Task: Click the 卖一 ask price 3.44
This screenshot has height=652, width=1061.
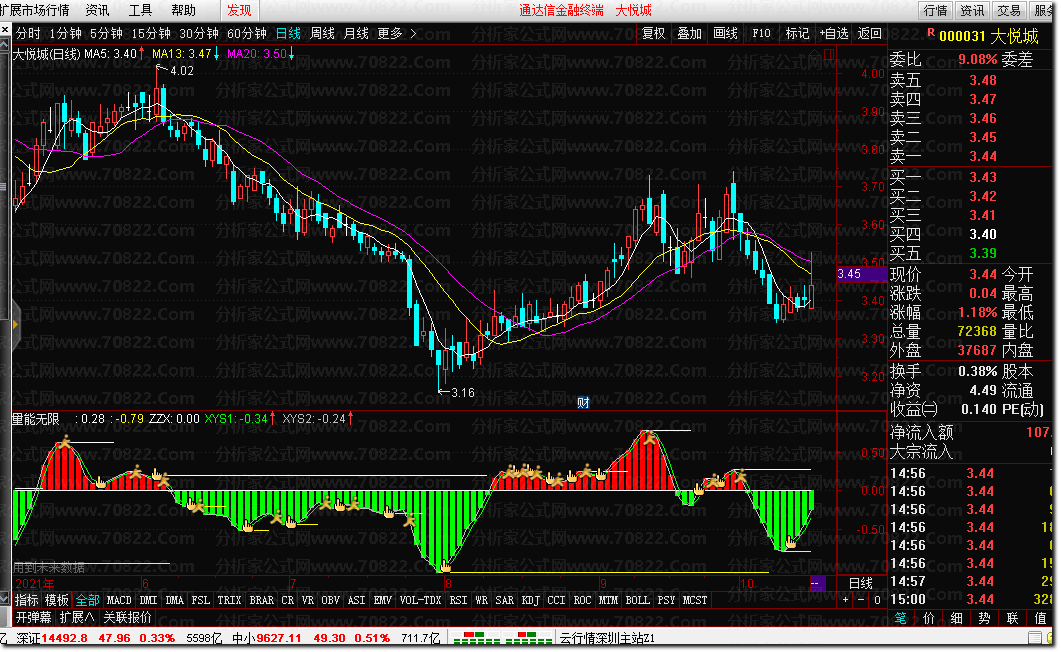Action: point(983,156)
